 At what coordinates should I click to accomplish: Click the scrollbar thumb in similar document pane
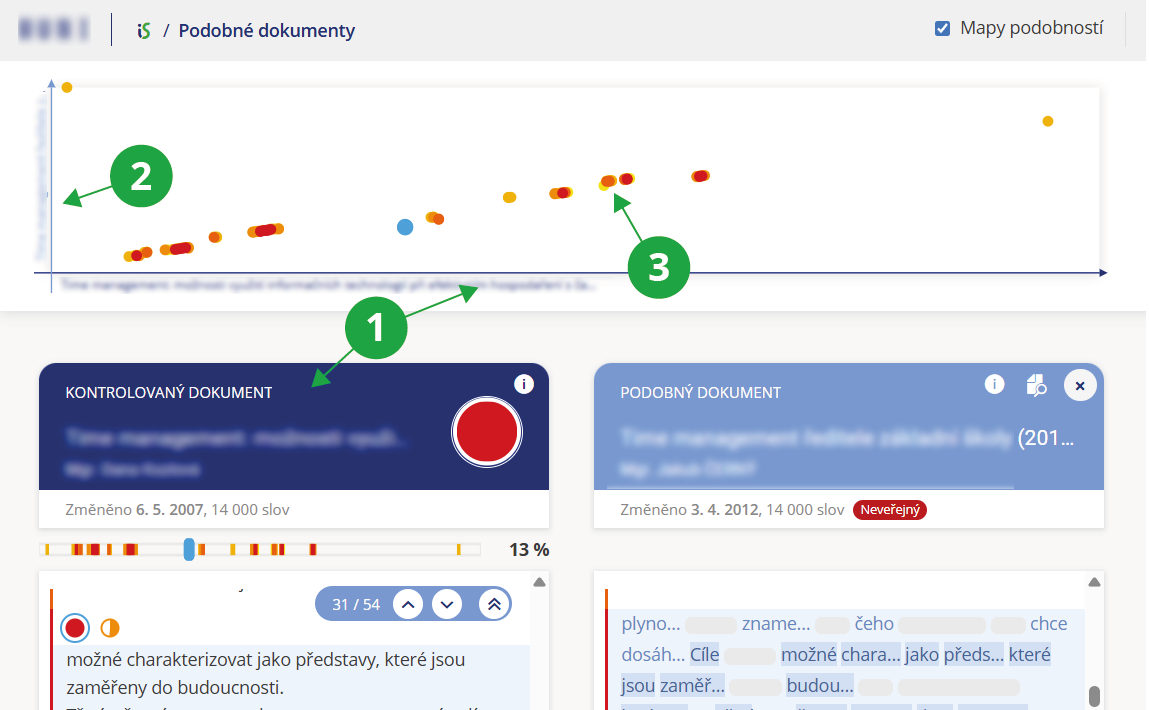pos(1094,695)
